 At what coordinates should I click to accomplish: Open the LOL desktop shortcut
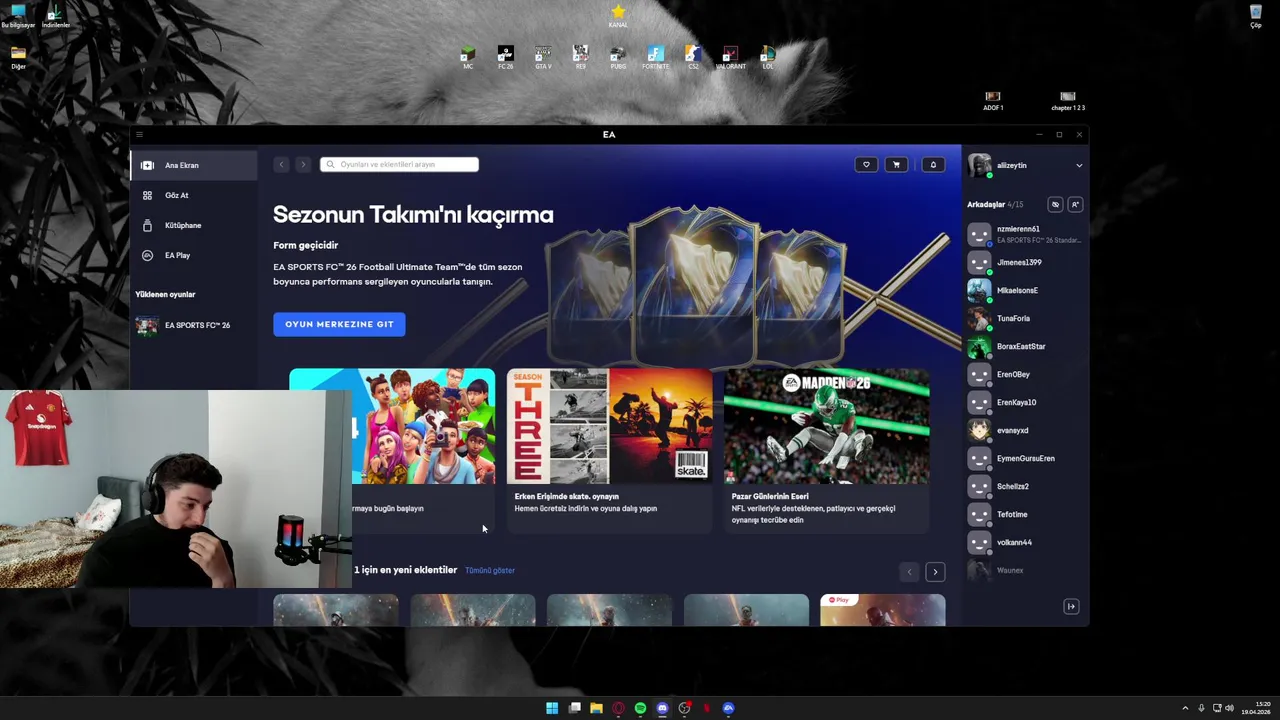(x=768, y=57)
